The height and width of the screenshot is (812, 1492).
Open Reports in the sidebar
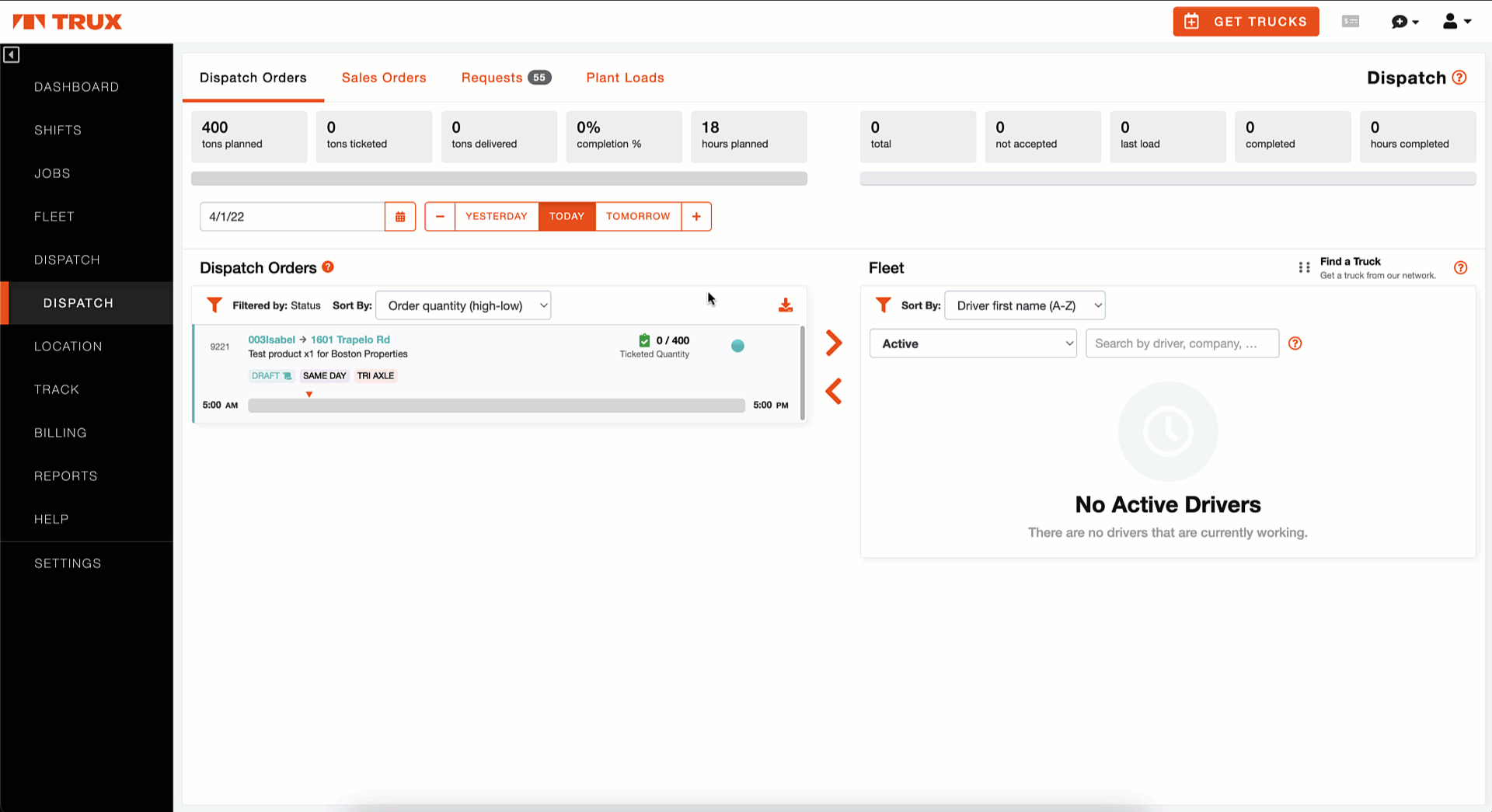(66, 476)
